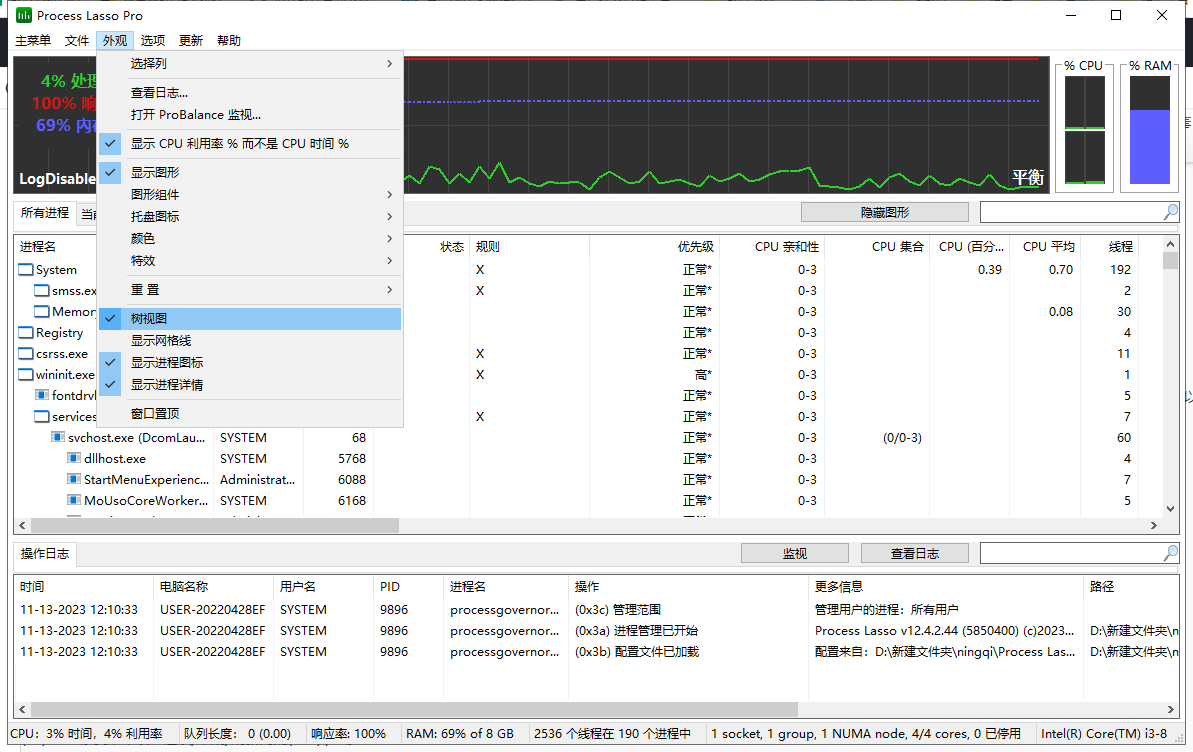Expand the 特效 submenu

tap(250, 261)
